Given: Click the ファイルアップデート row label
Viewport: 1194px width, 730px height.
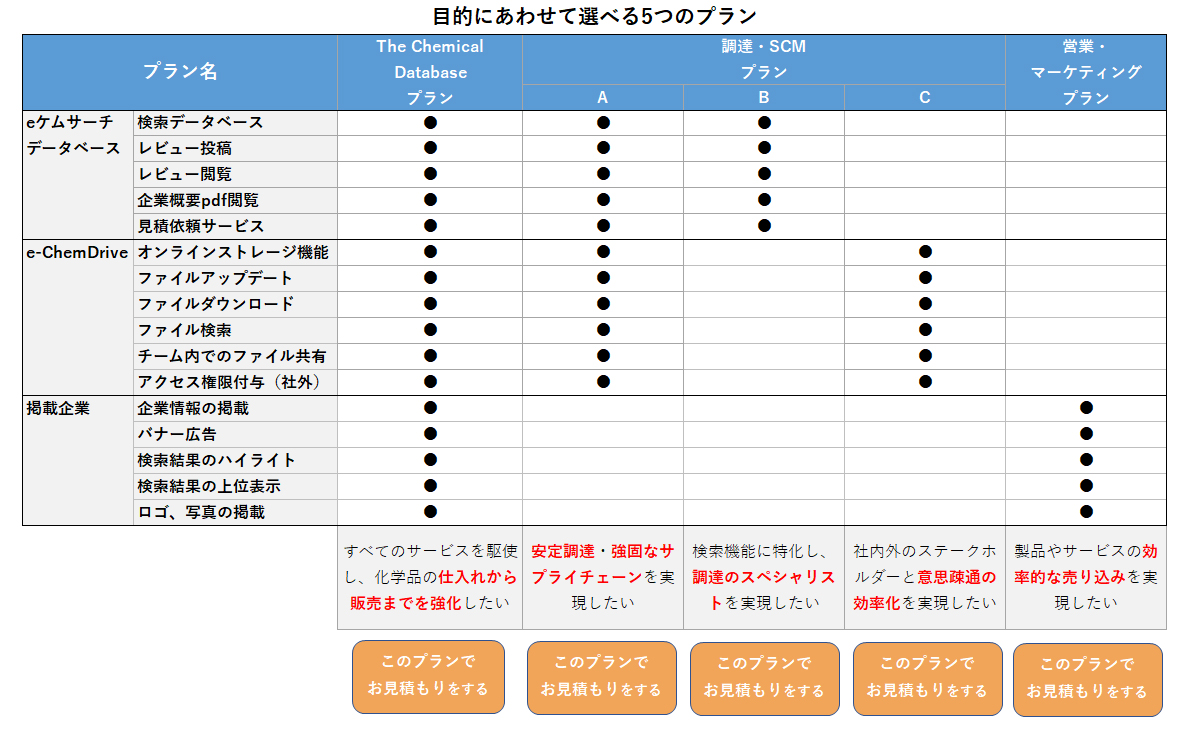Looking at the screenshot, I should click(x=215, y=279).
